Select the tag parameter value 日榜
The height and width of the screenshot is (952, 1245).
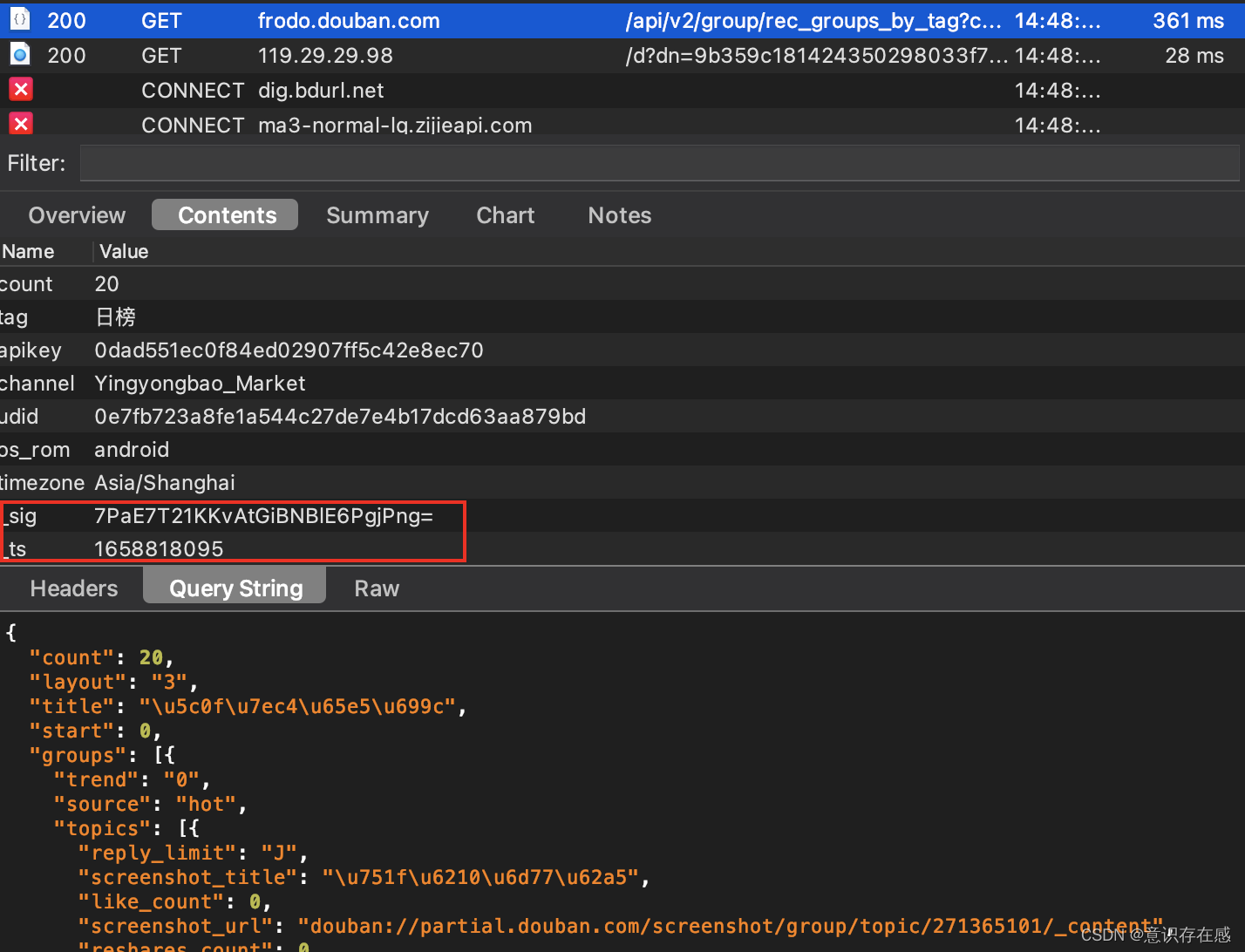point(115,316)
